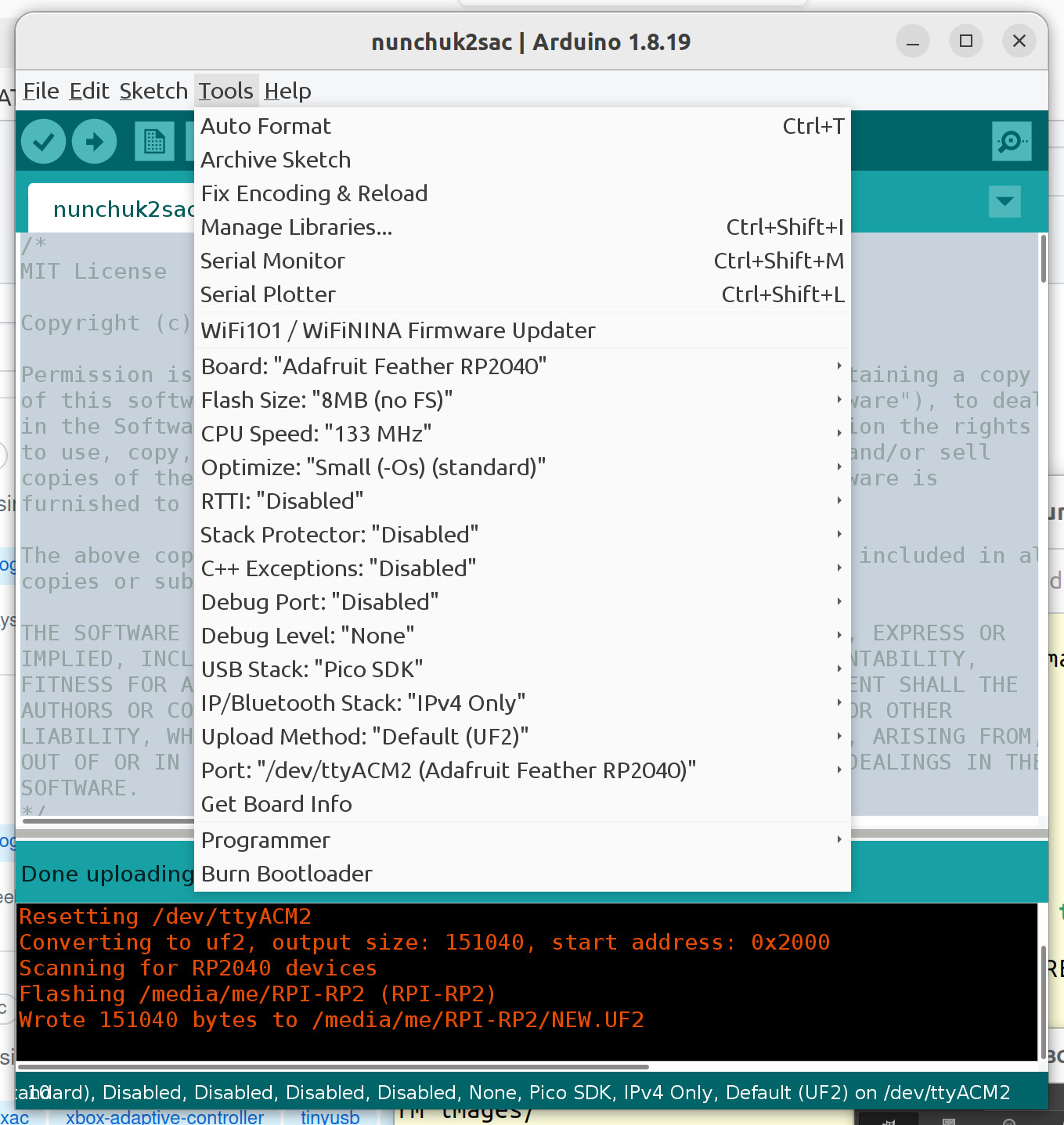Click 'Resetting /dev/ttyACM2' console line

[165, 916]
